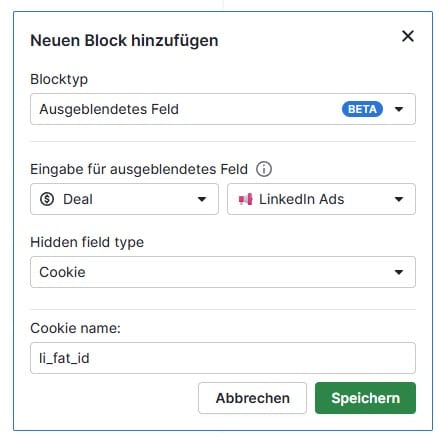Save the block with Speichern

tap(365, 398)
